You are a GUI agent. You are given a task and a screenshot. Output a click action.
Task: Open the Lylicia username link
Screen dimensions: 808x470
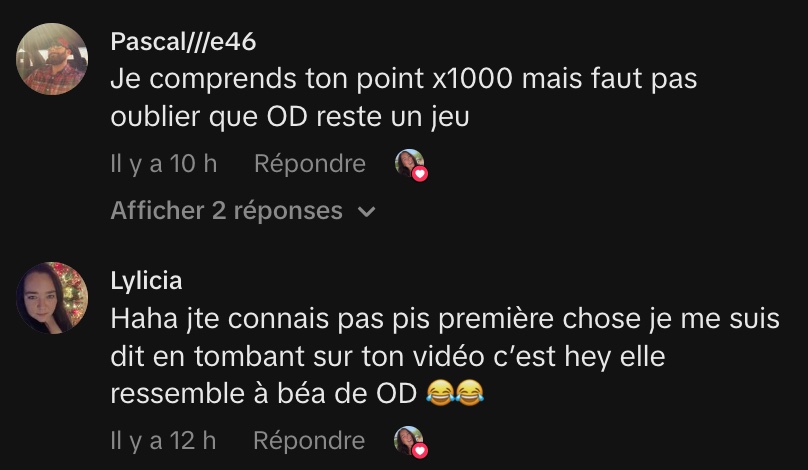146,281
